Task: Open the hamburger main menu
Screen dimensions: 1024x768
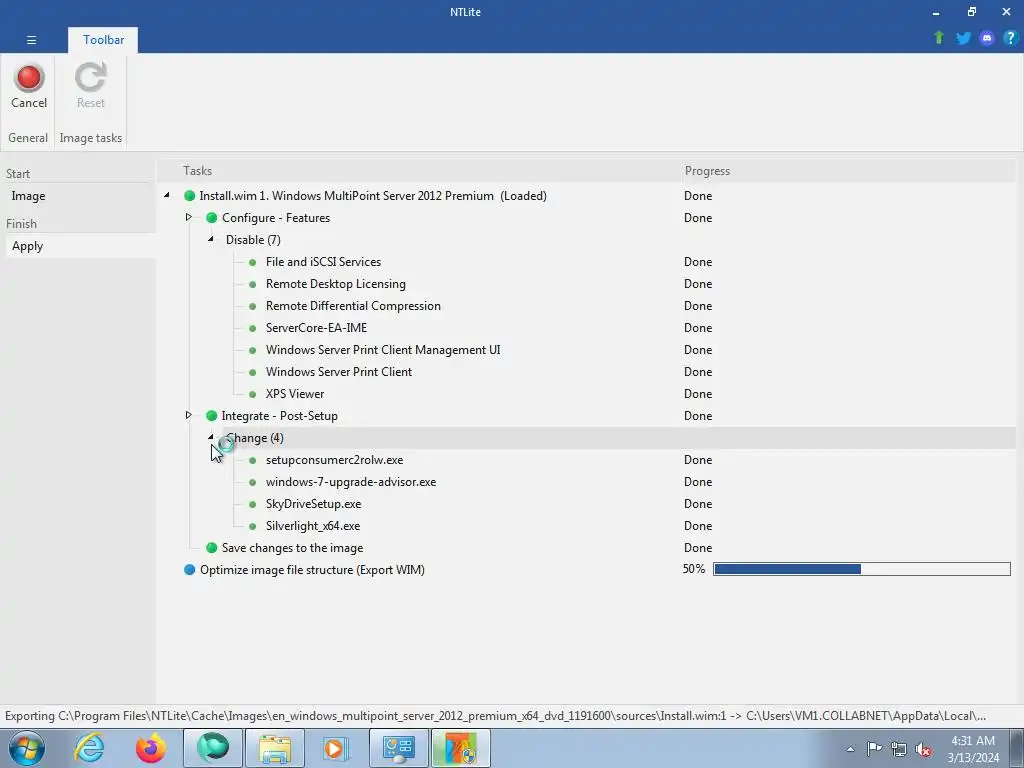Action: [31, 40]
